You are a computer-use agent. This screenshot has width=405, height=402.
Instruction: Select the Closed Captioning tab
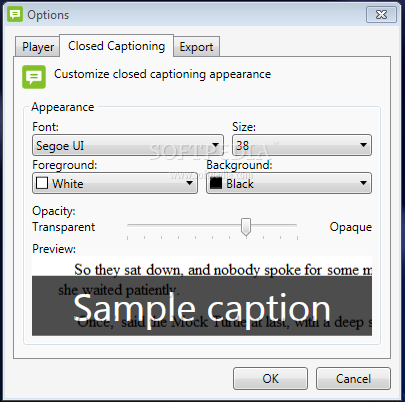pos(116,46)
